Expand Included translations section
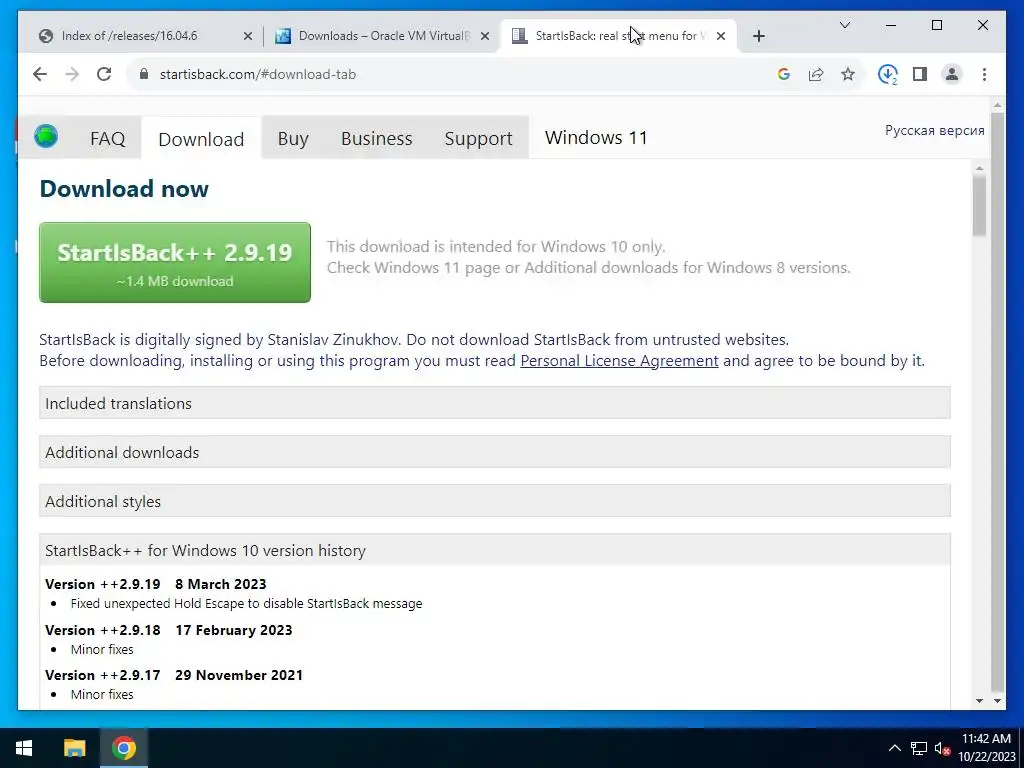The image size is (1024, 768). click(495, 403)
